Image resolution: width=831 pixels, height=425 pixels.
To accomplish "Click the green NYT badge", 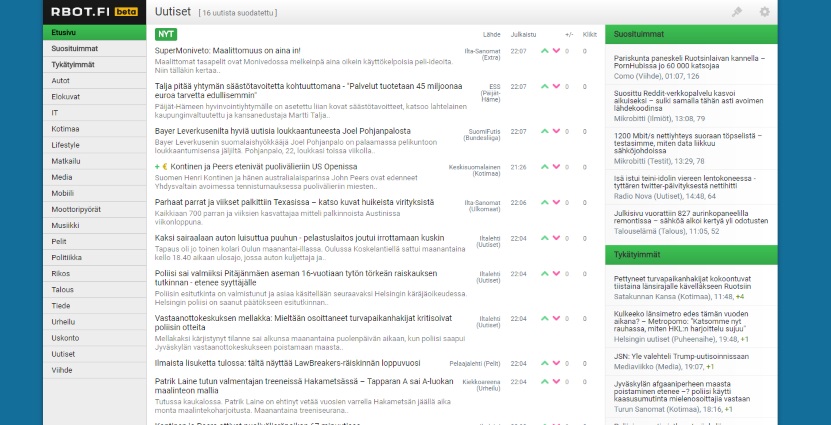I will pyautogui.click(x=166, y=34).
